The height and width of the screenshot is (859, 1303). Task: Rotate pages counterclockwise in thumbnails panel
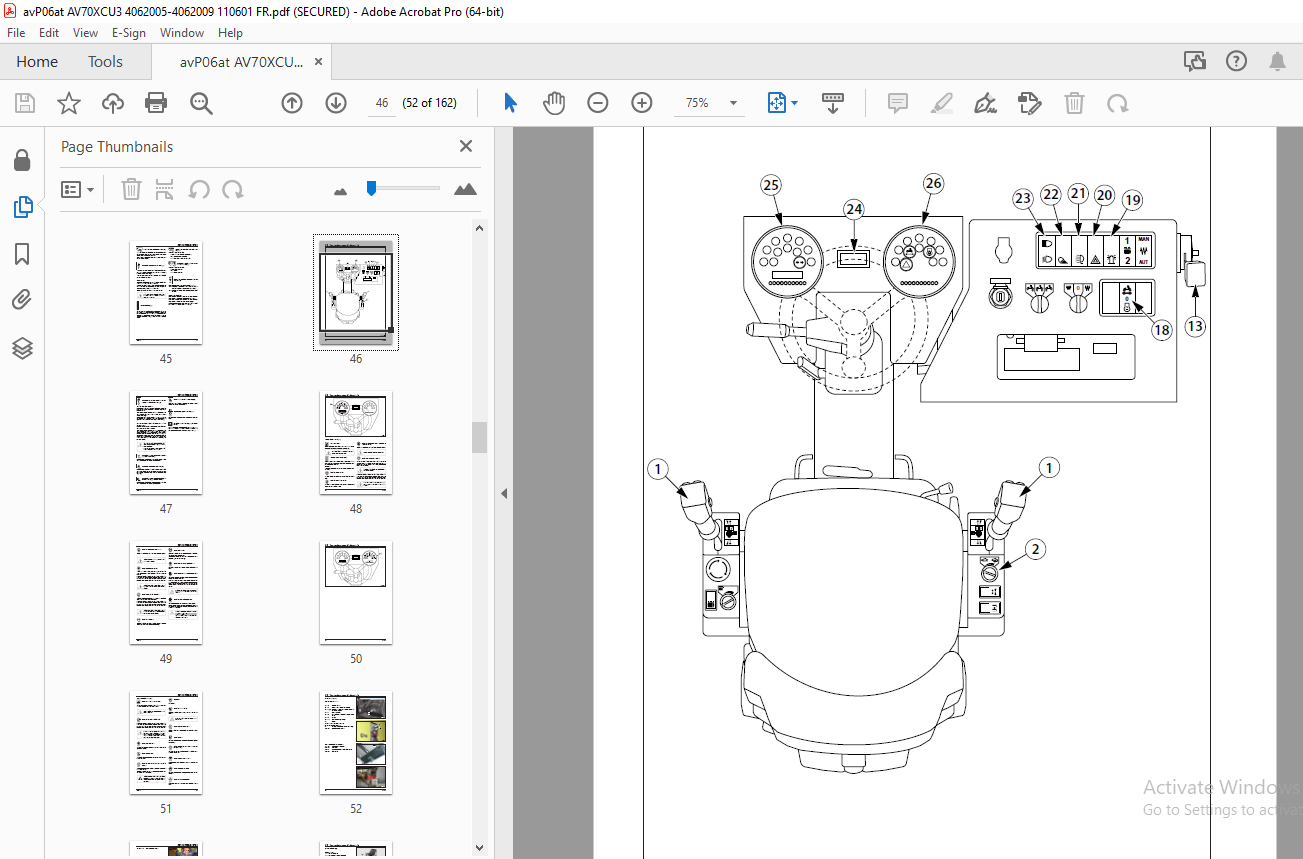(x=199, y=189)
